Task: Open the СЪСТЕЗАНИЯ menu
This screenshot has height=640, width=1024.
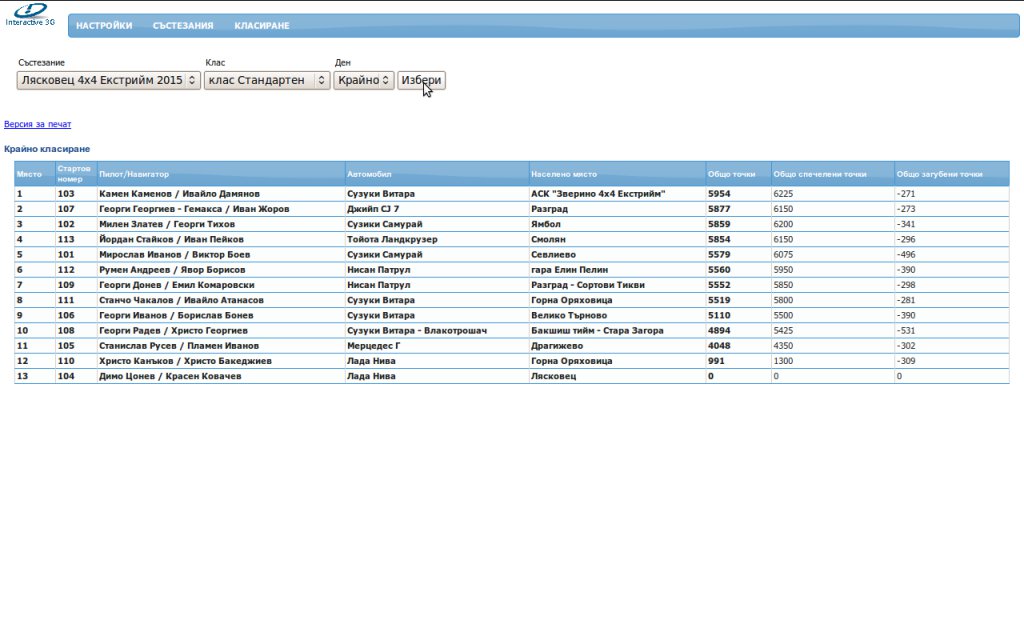Action: click(183, 25)
